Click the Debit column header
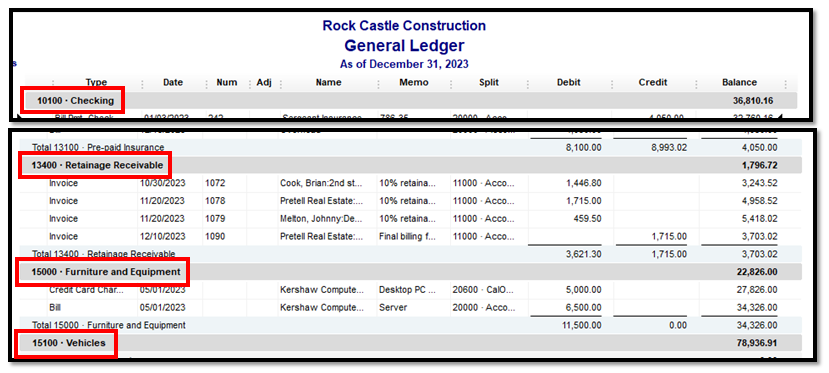 pos(568,82)
